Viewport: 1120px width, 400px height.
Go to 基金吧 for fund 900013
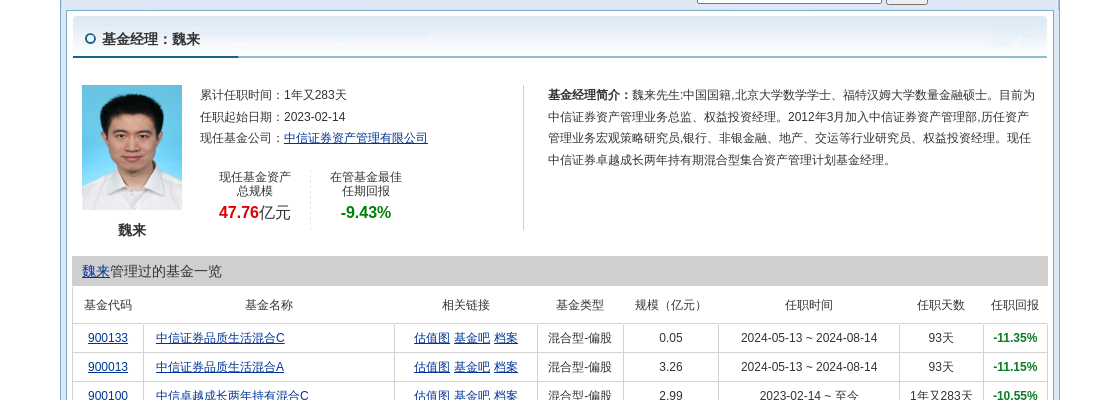472,367
